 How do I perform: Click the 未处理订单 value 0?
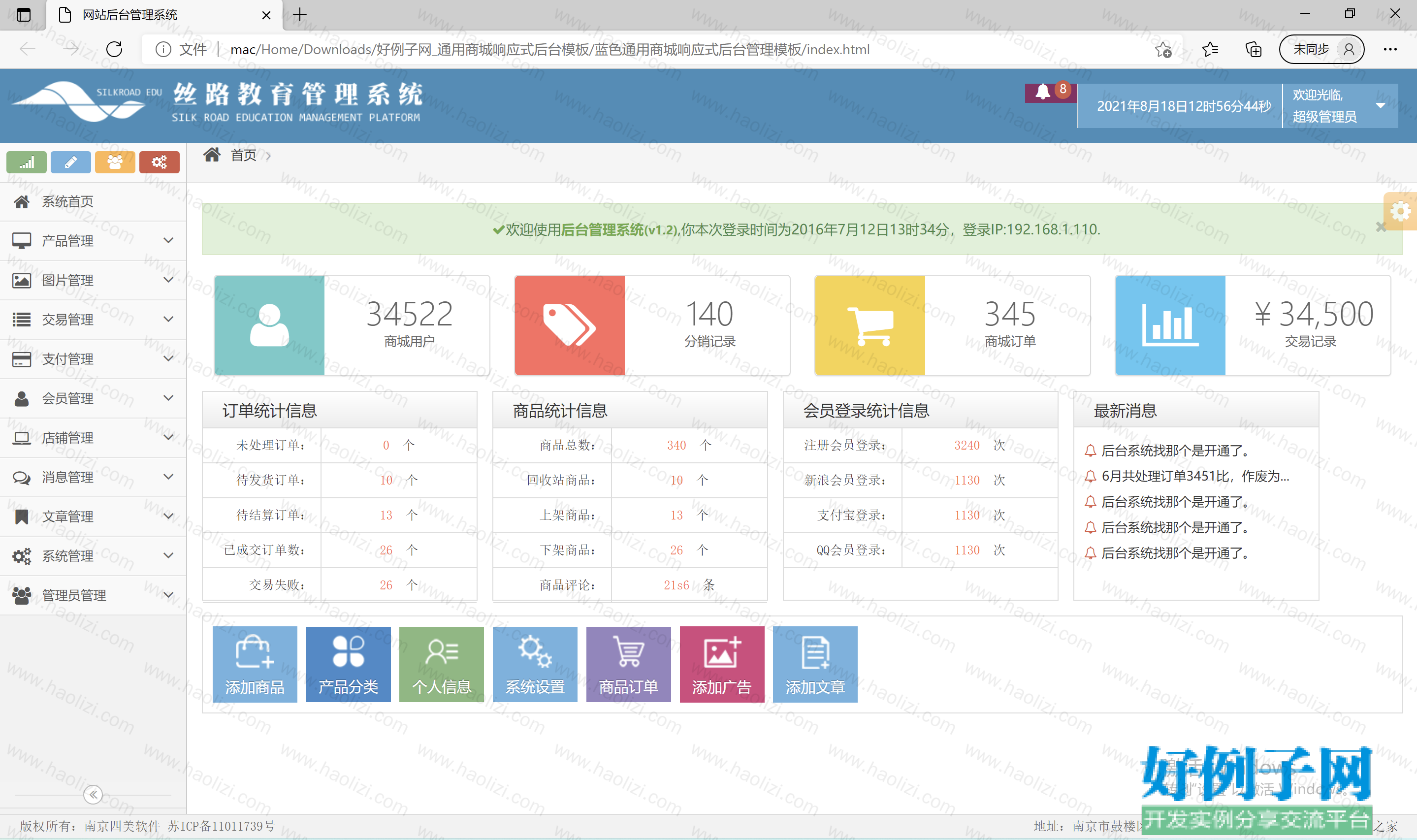point(386,446)
